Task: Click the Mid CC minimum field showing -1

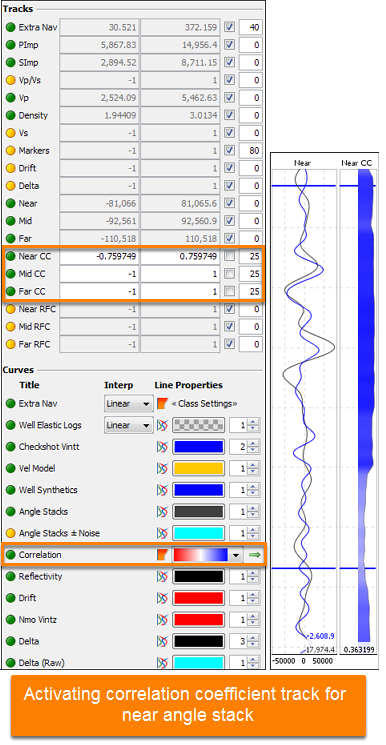Action: click(x=99, y=274)
